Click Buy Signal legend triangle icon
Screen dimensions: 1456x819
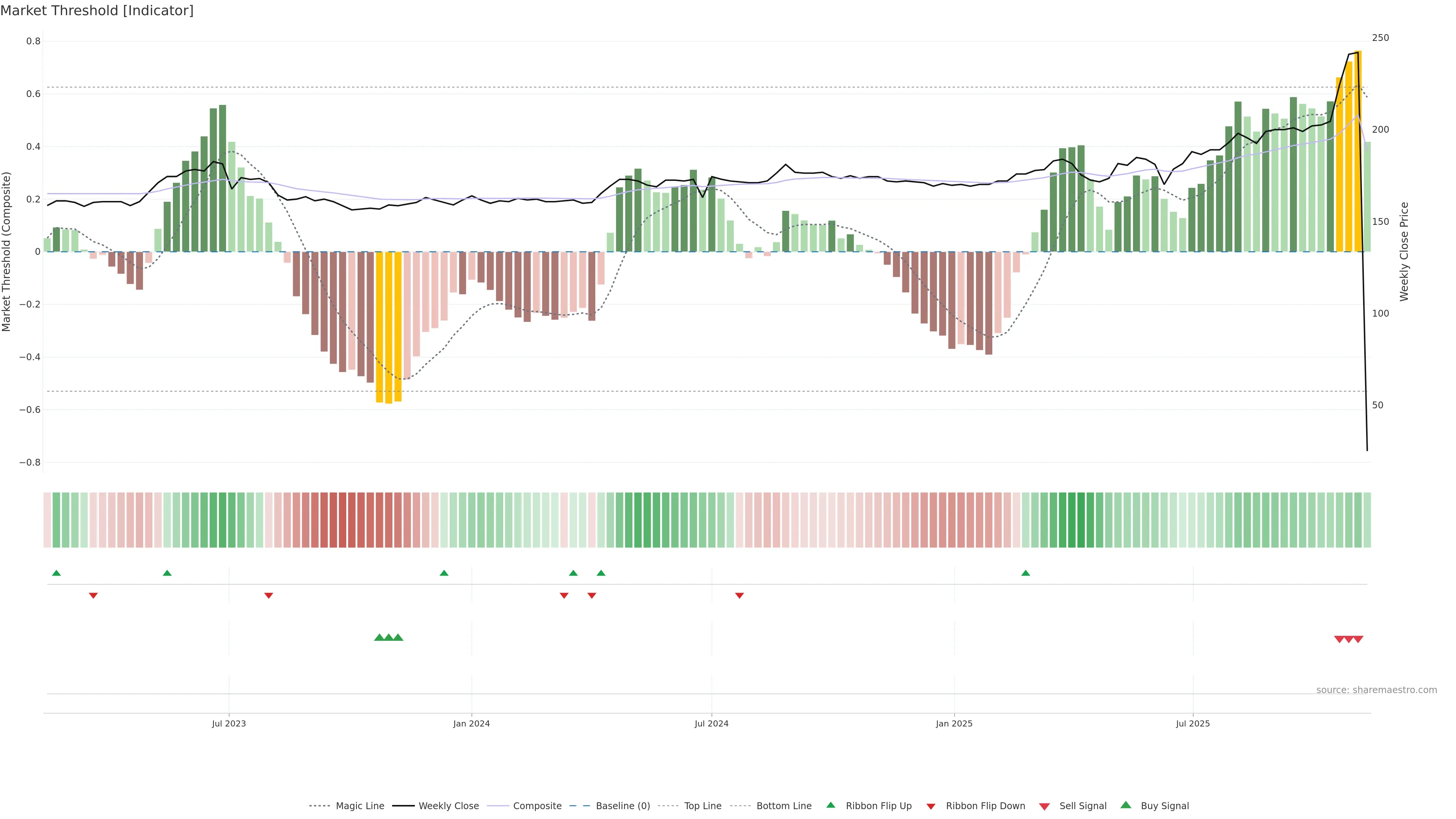pyautogui.click(x=1126, y=805)
